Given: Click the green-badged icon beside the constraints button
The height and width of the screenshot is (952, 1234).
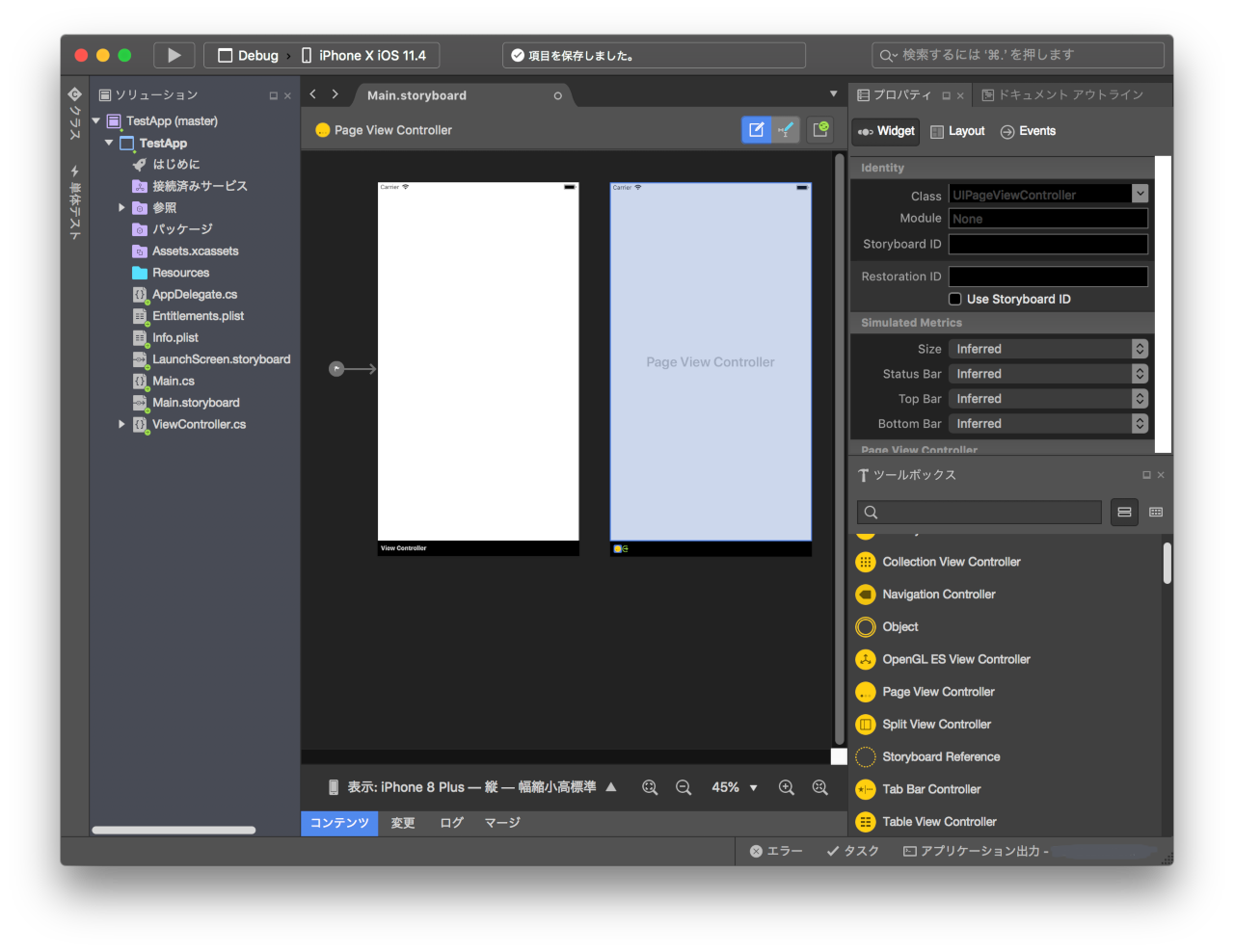Looking at the screenshot, I should (x=820, y=129).
